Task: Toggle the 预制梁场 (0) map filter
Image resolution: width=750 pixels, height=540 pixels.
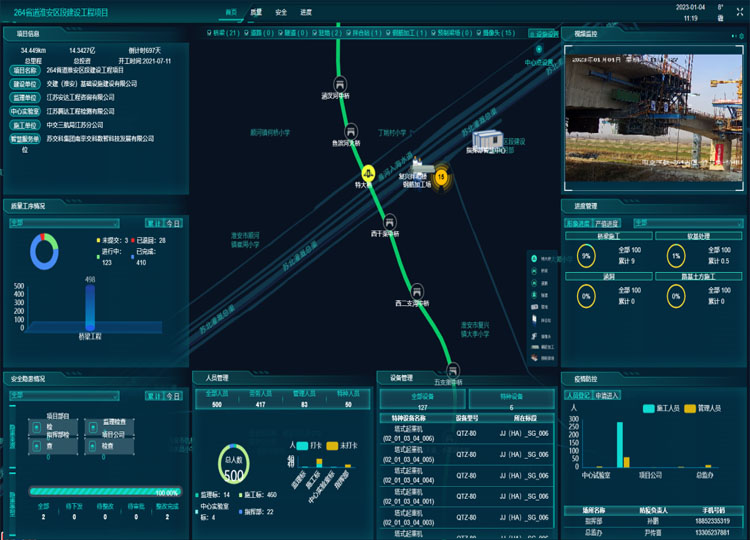Action: click(452, 33)
